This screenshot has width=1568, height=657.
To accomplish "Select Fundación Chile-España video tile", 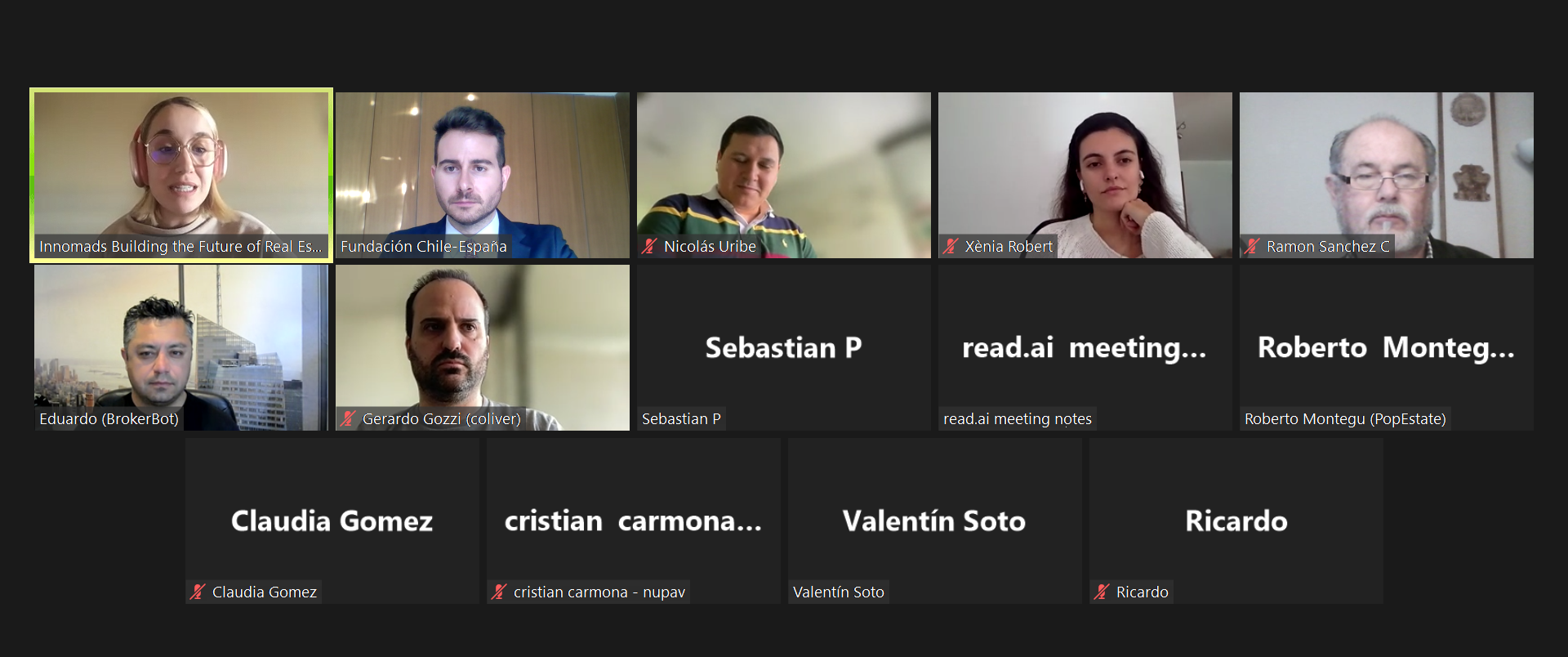I will point(483,175).
